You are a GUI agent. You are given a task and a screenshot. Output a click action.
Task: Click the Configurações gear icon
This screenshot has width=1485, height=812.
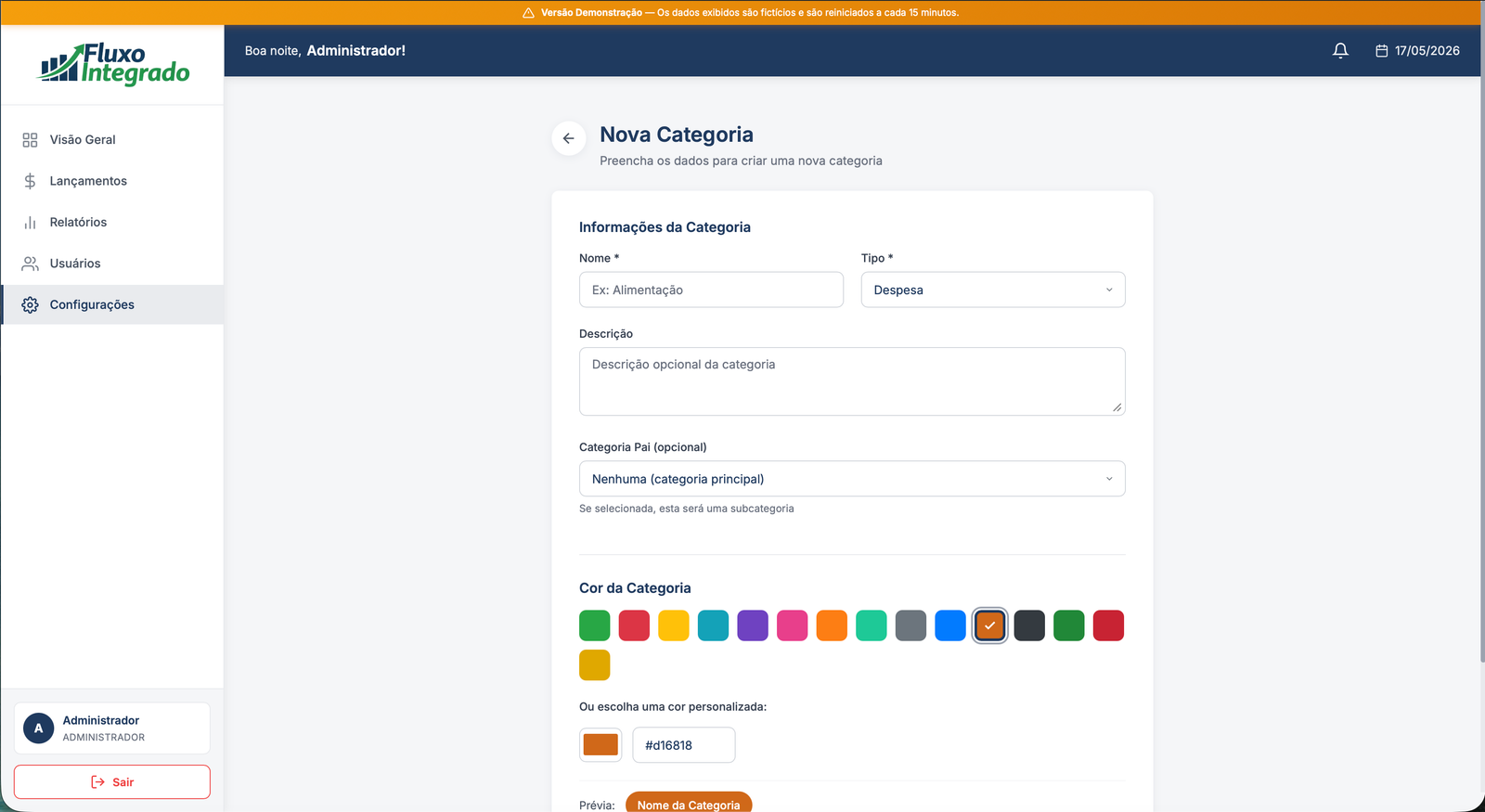coord(30,305)
